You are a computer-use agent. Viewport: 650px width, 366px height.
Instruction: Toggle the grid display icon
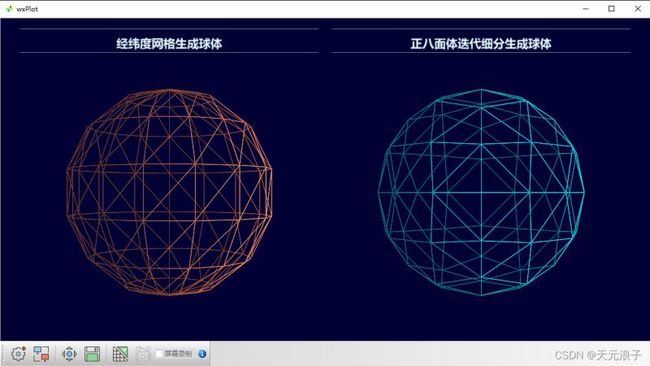click(x=120, y=354)
